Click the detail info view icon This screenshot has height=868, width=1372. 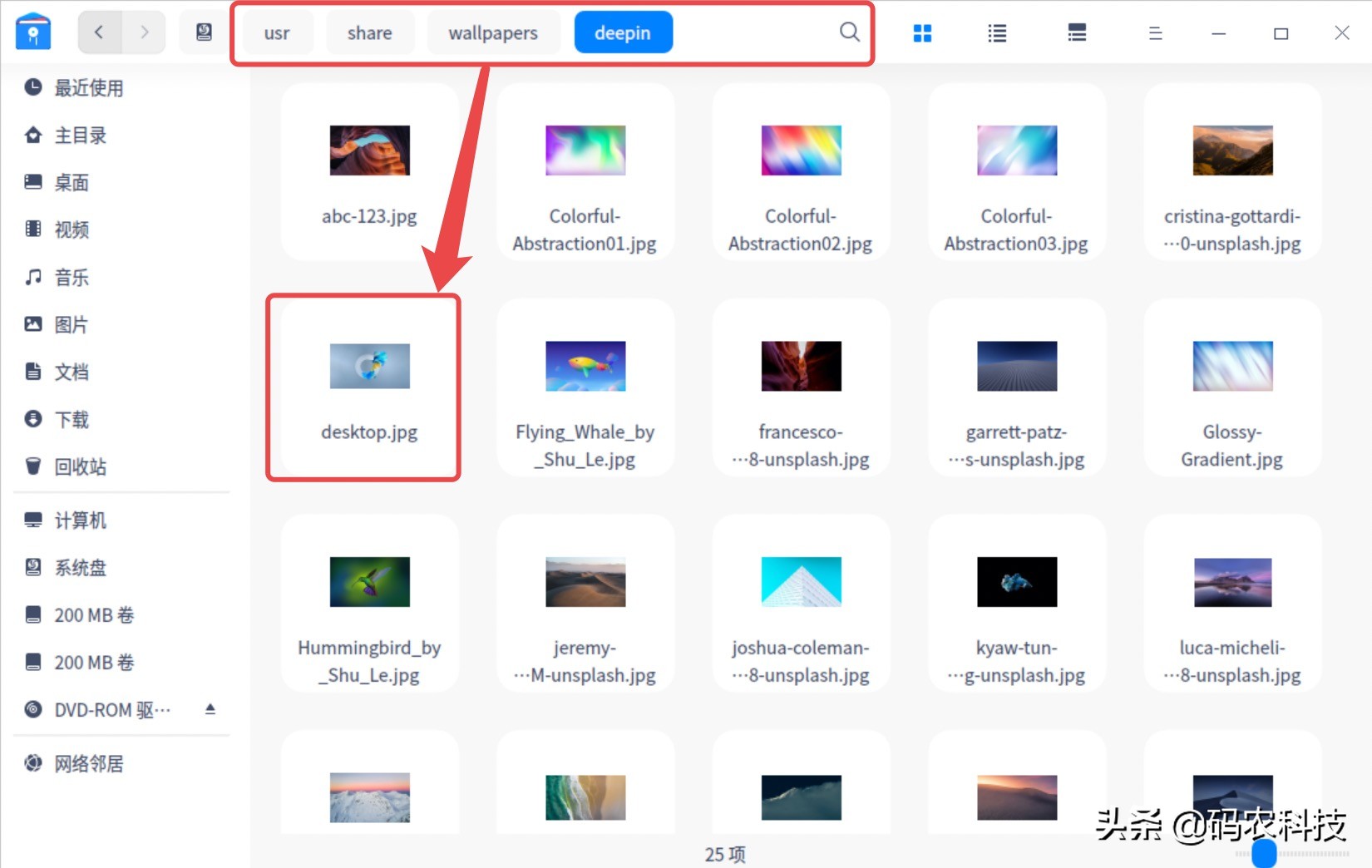(x=1076, y=32)
